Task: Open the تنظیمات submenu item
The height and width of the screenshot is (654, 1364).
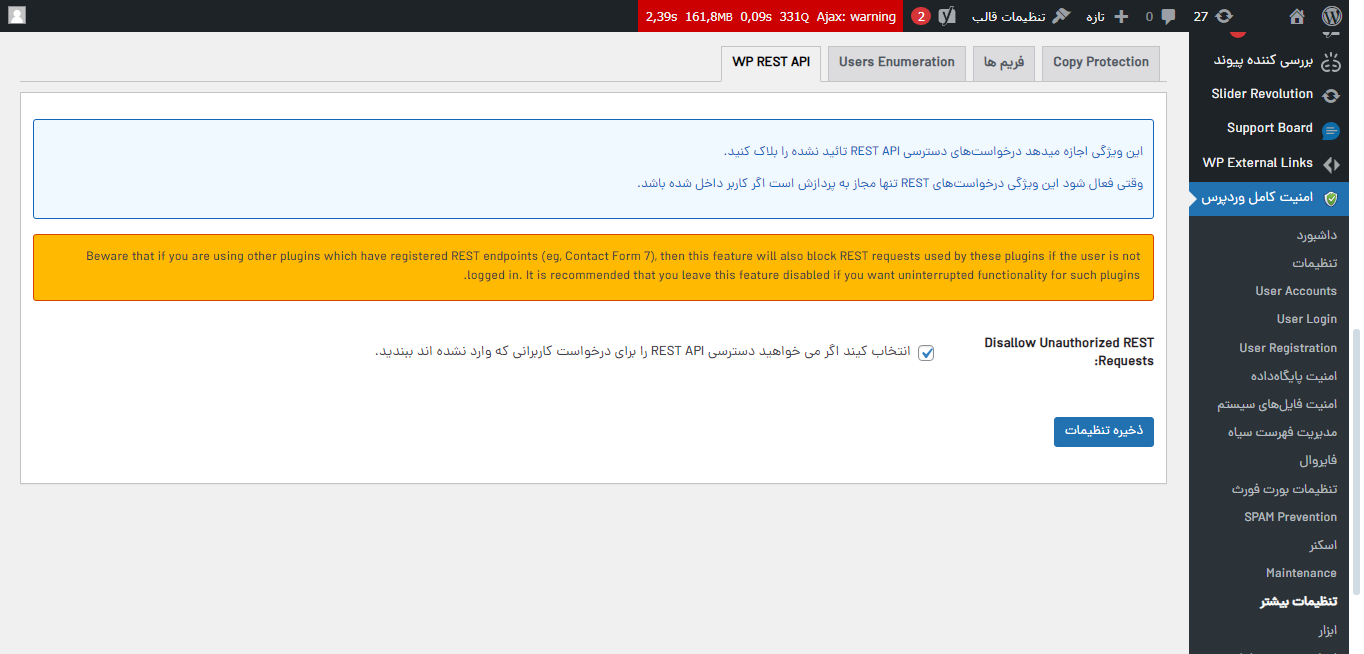Action: pyautogui.click(x=1314, y=263)
